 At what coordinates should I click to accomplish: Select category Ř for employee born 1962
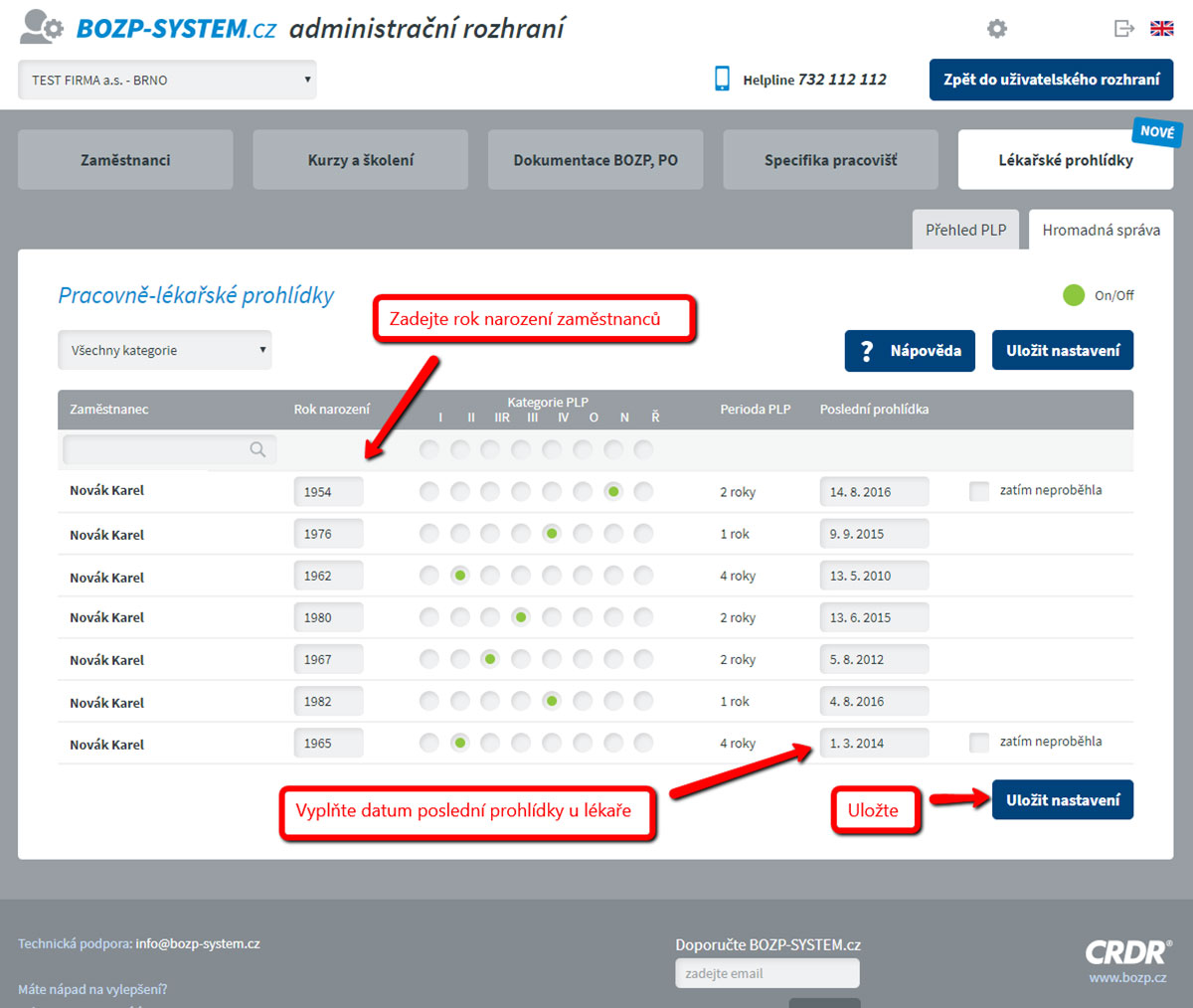click(x=644, y=576)
